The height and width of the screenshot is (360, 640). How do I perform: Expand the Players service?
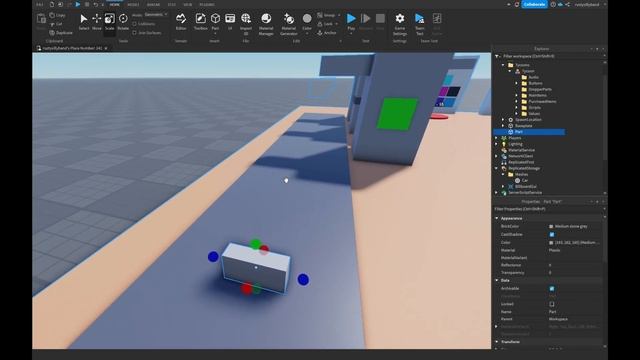coord(497,138)
